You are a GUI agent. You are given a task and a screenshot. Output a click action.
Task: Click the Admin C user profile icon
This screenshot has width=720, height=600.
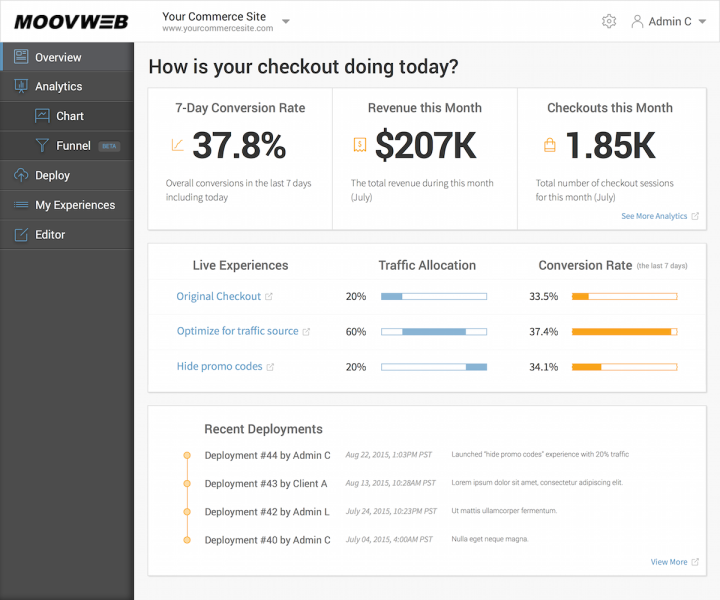click(637, 21)
